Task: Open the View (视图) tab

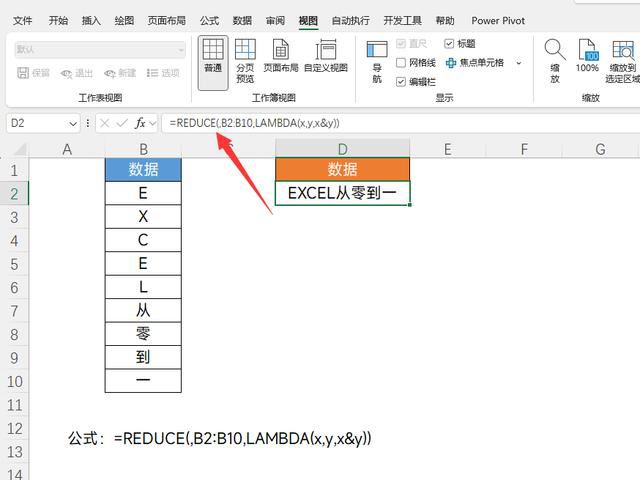Action: [308, 20]
